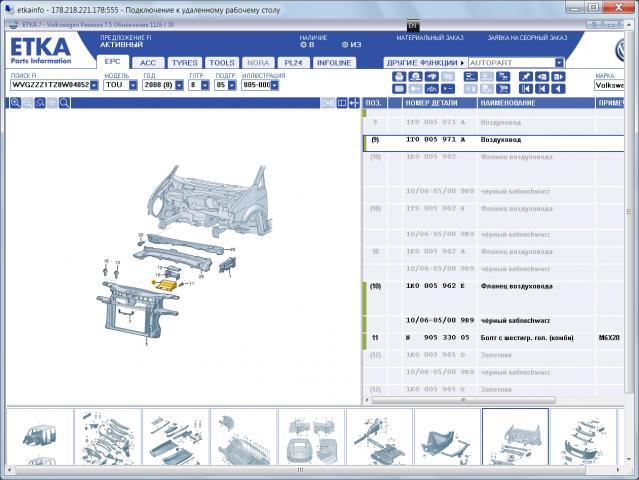The height and width of the screenshot is (480, 639).
Task: Open the currently selected front-end thumbnail
Action: pos(515,437)
